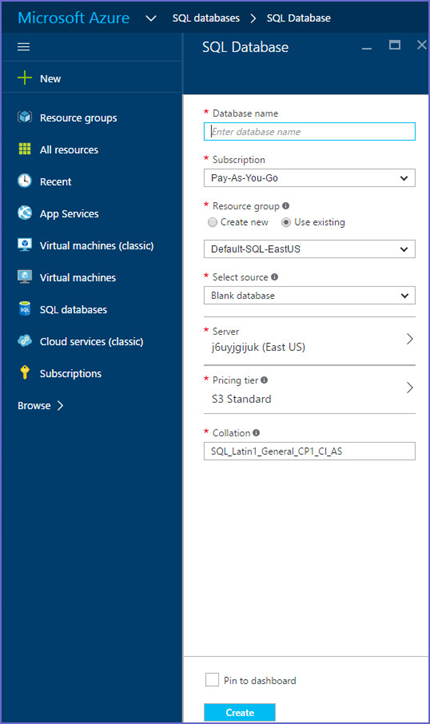Select the Create new radio button
Image resolution: width=430 pixels, height=724 pixels.
coord(212,223)
